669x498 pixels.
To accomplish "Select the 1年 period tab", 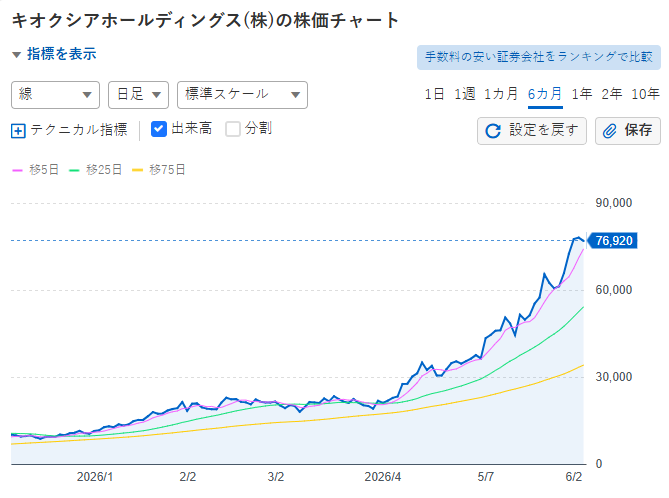I will point(582,94).
